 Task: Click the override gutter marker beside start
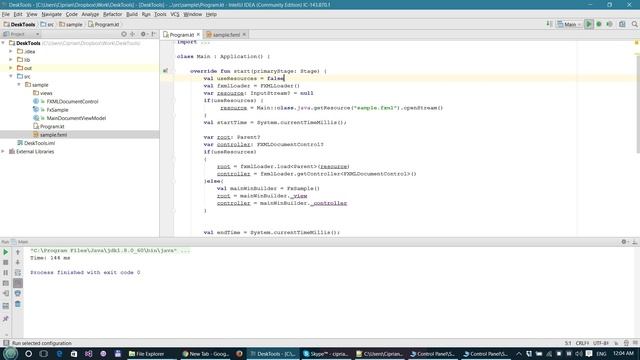point(166,71)
